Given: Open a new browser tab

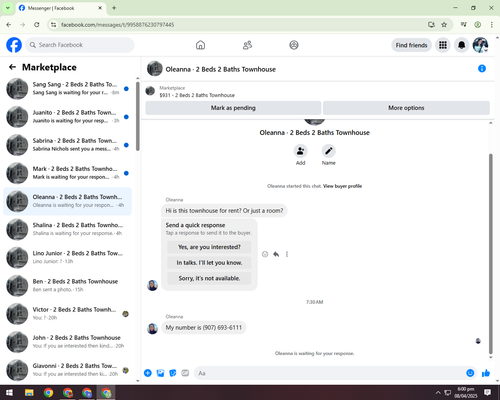Looking at the screenshot, I should pos(114,8).
